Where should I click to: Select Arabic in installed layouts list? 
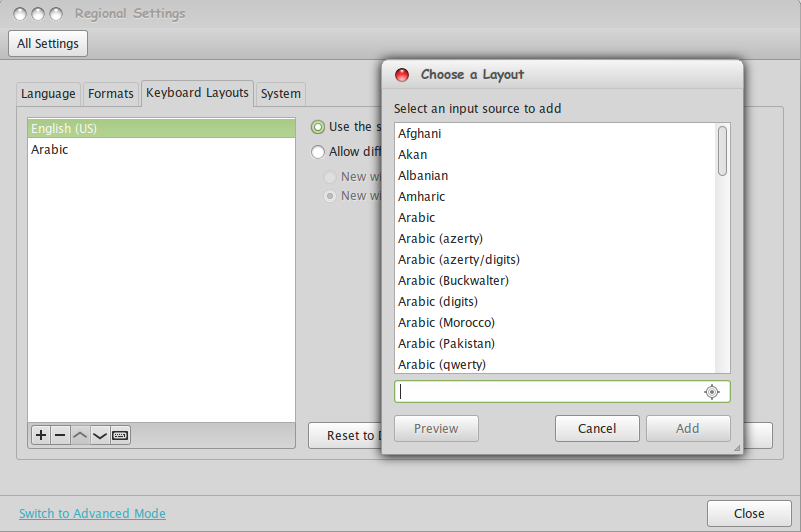pyautogui.click(x=161, y=150)
